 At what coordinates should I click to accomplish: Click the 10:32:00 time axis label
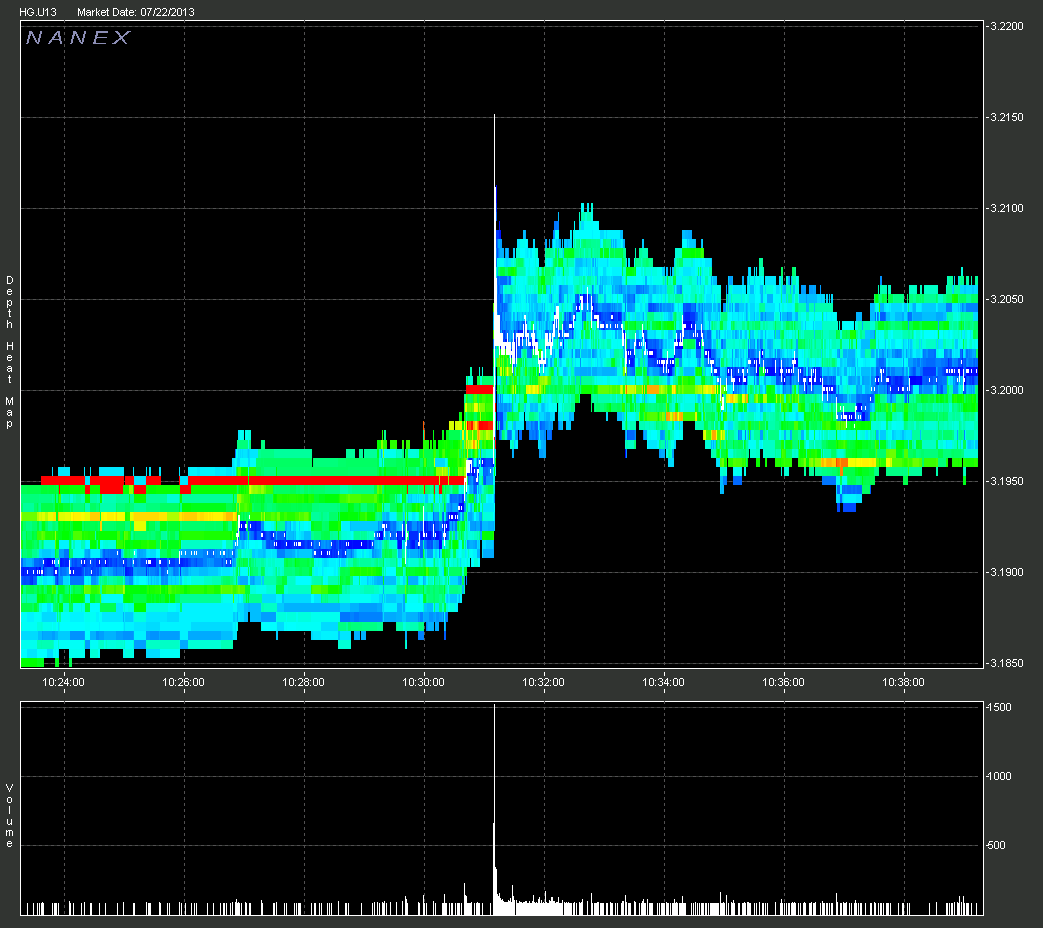(x=543, y=682)
